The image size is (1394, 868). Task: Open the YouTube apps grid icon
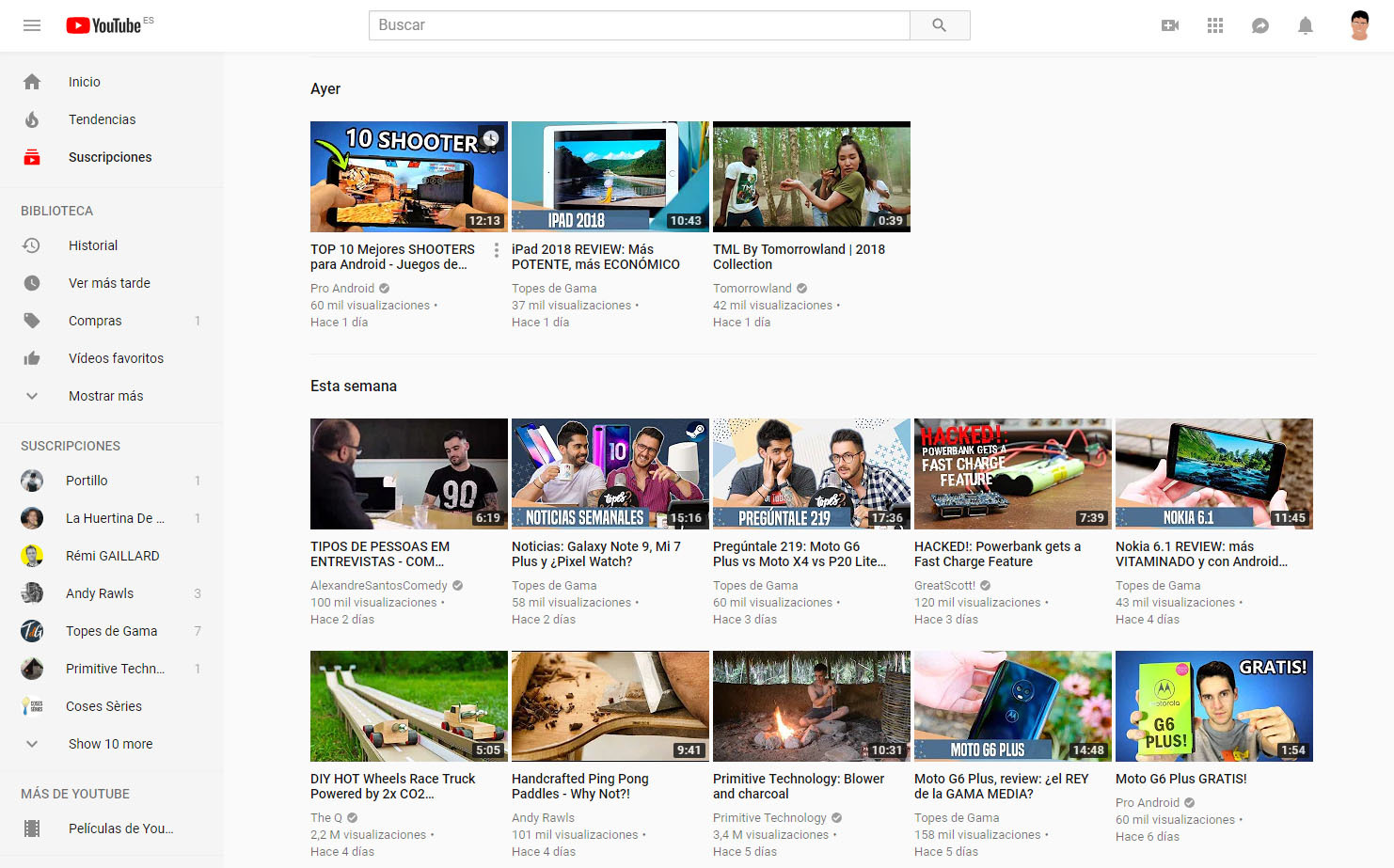(x=1214, y=25)
